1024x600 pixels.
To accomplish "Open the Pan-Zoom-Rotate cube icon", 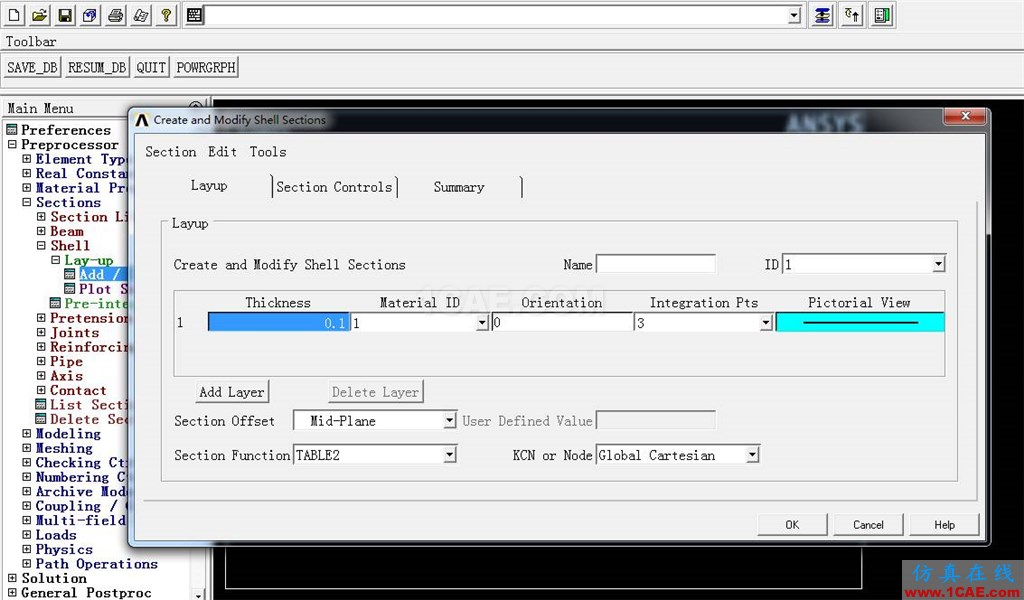I will 90,14.
